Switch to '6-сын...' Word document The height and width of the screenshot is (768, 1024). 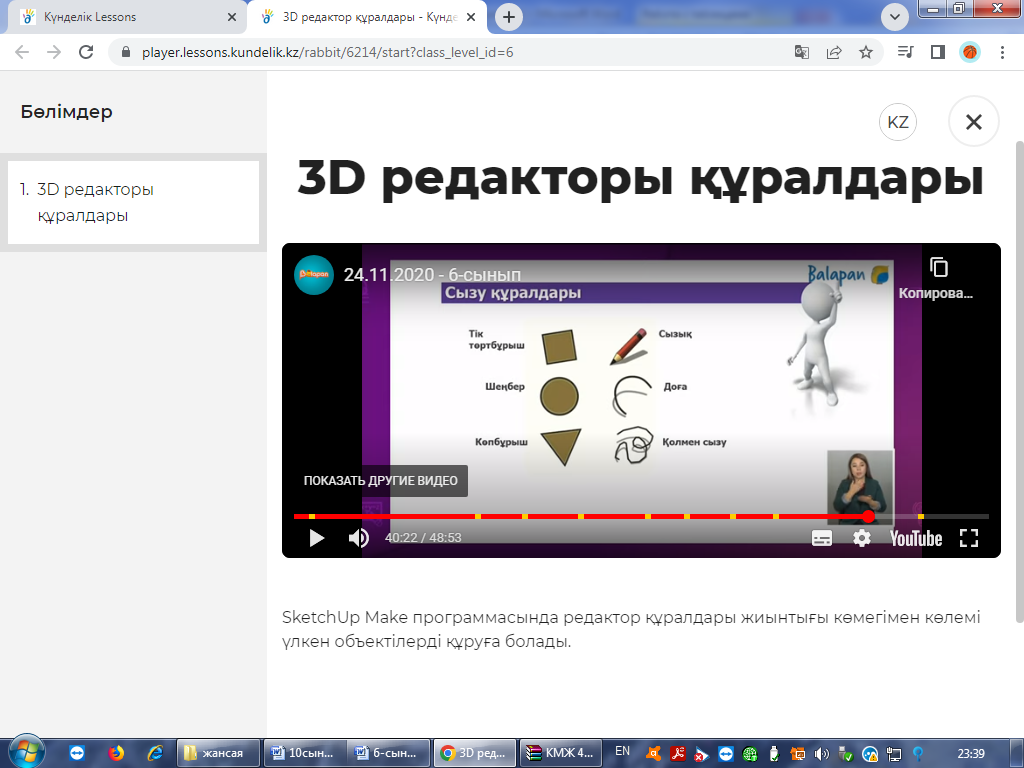(389, 753)
